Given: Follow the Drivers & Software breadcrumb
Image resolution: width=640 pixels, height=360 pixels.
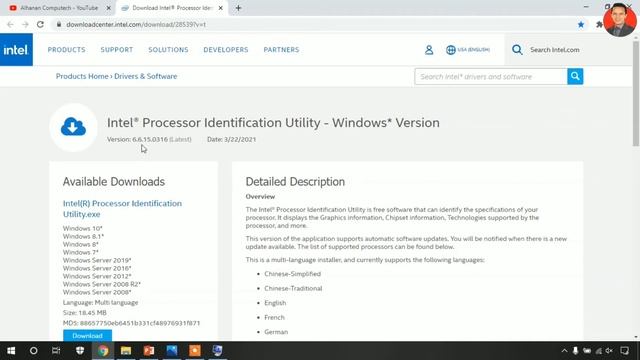Looking at the screenshot, I should pos(146,76).
